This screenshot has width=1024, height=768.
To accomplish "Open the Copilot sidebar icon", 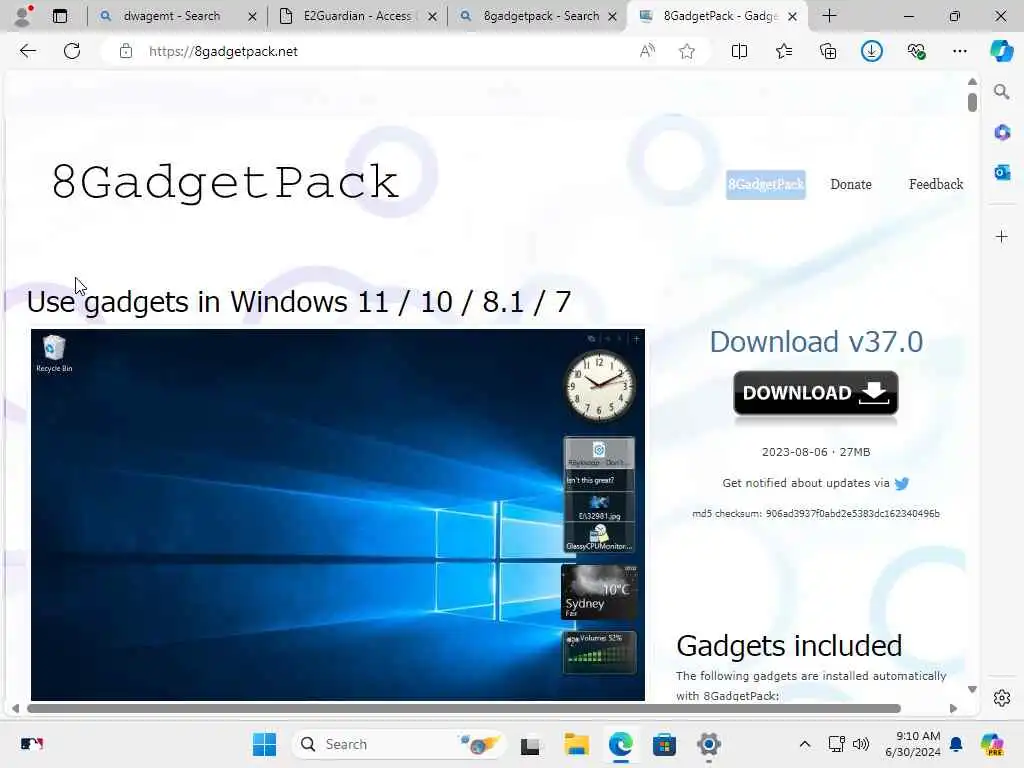I will coord(1001,51).
